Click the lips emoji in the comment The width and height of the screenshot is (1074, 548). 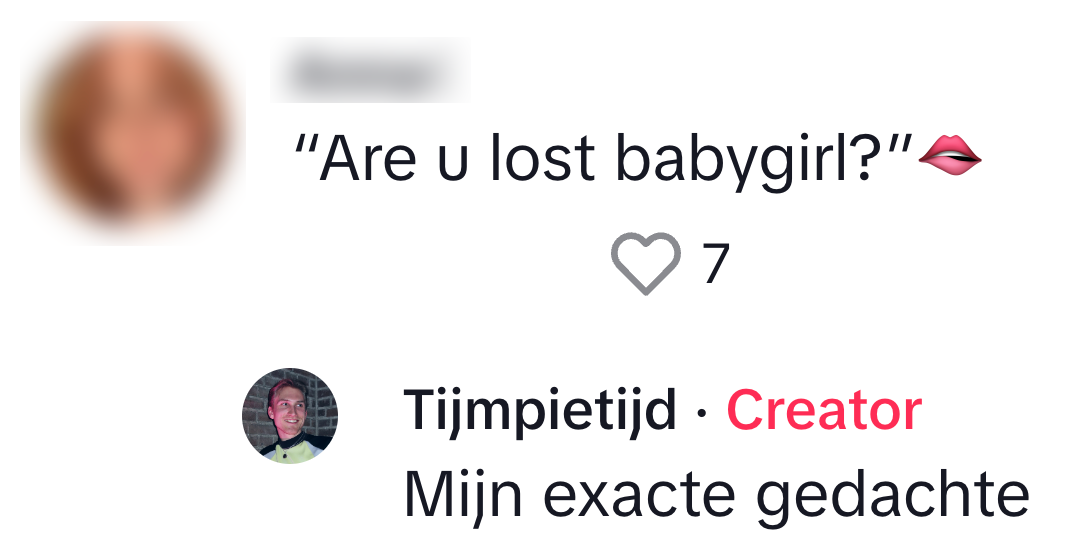coord(949,158)
